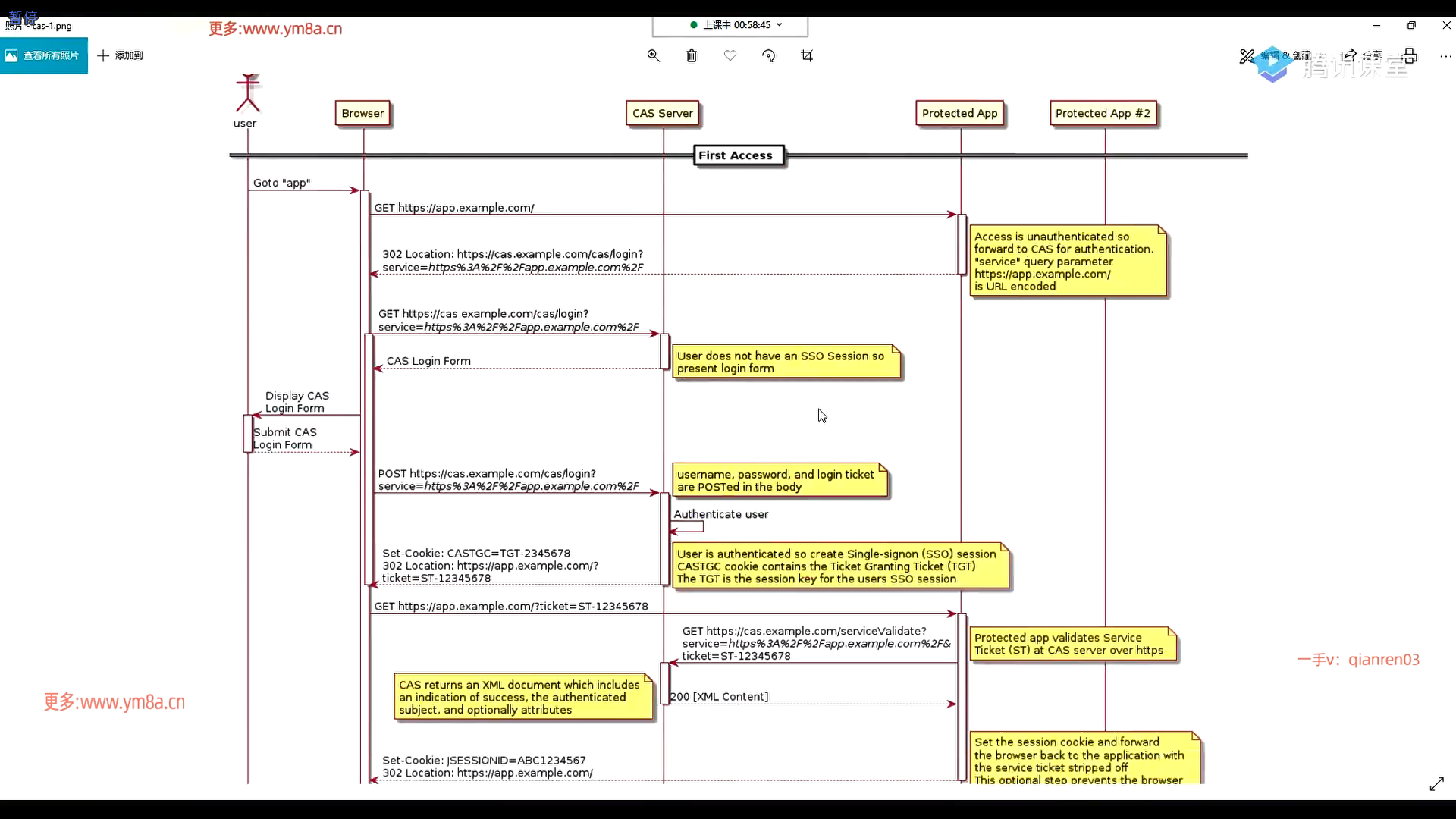This screenshot has width=1456, height=819.
Task: Delete the photo with trash icon
Action: click(692, 55)
